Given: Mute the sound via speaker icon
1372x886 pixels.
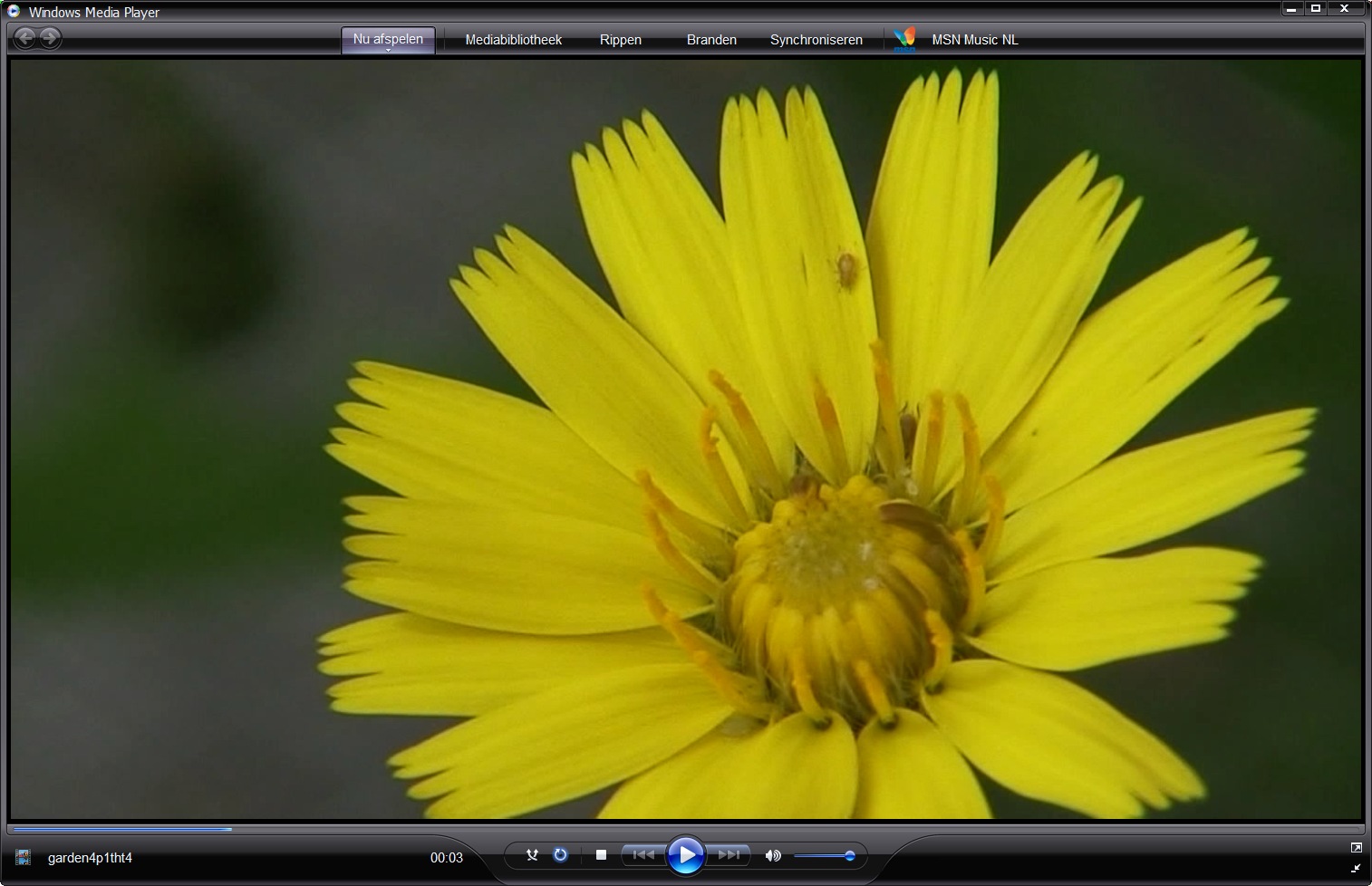Looking at the screenshot, I should [x=772, y=855].
